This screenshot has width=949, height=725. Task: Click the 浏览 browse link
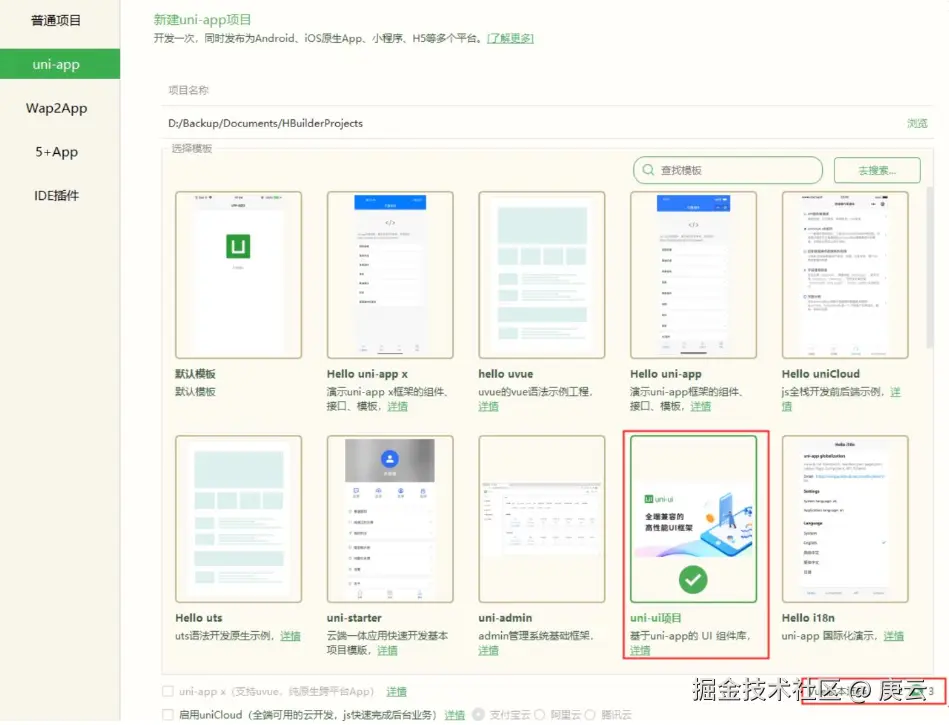point(917,123)
